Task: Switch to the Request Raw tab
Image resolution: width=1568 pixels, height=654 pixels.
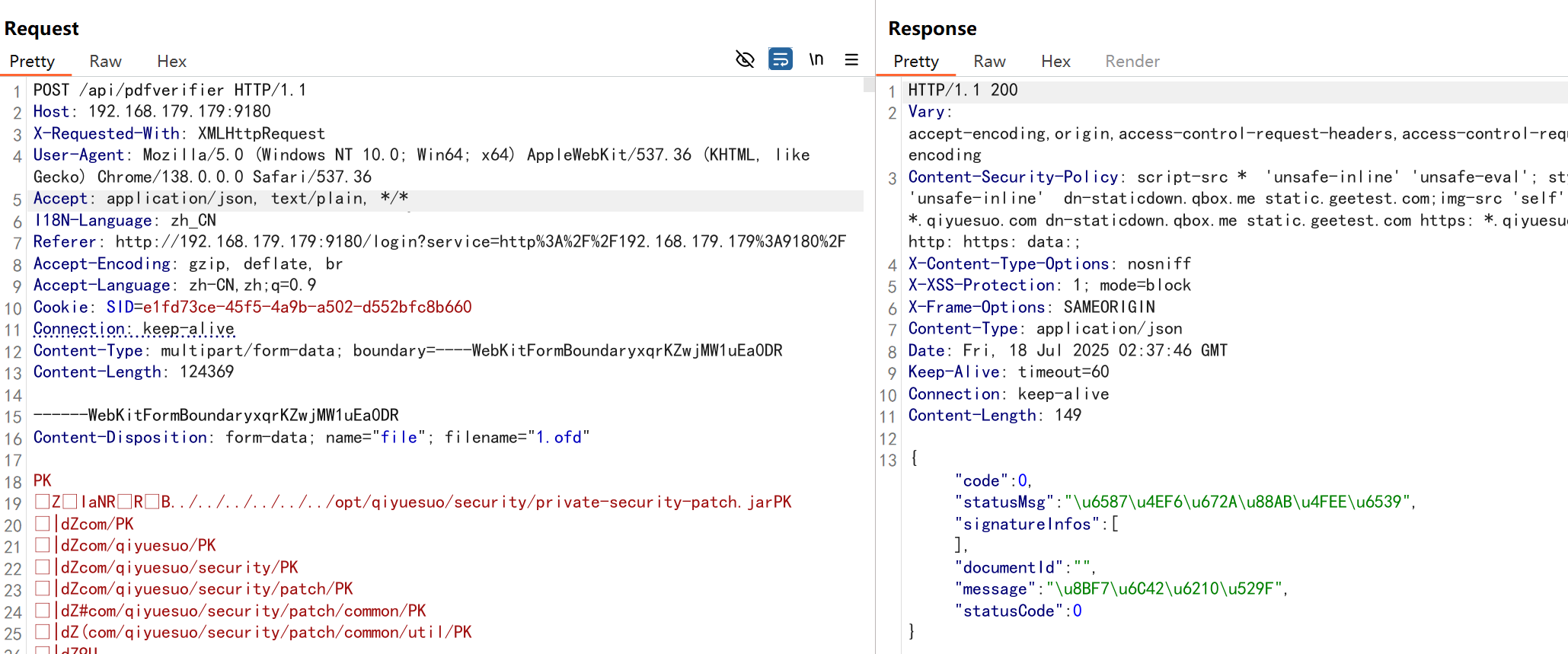Action: [105, 62]
